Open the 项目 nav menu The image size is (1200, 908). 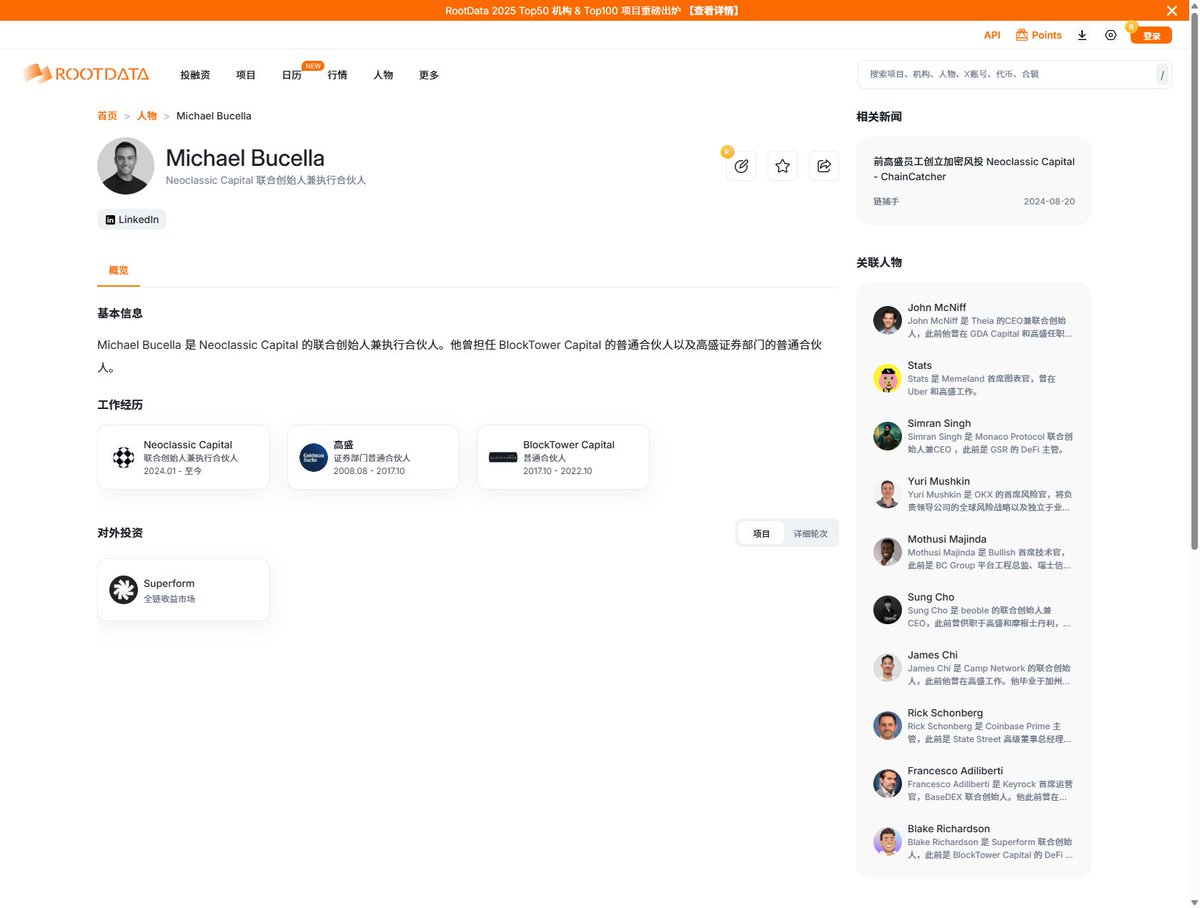(246, 75)
